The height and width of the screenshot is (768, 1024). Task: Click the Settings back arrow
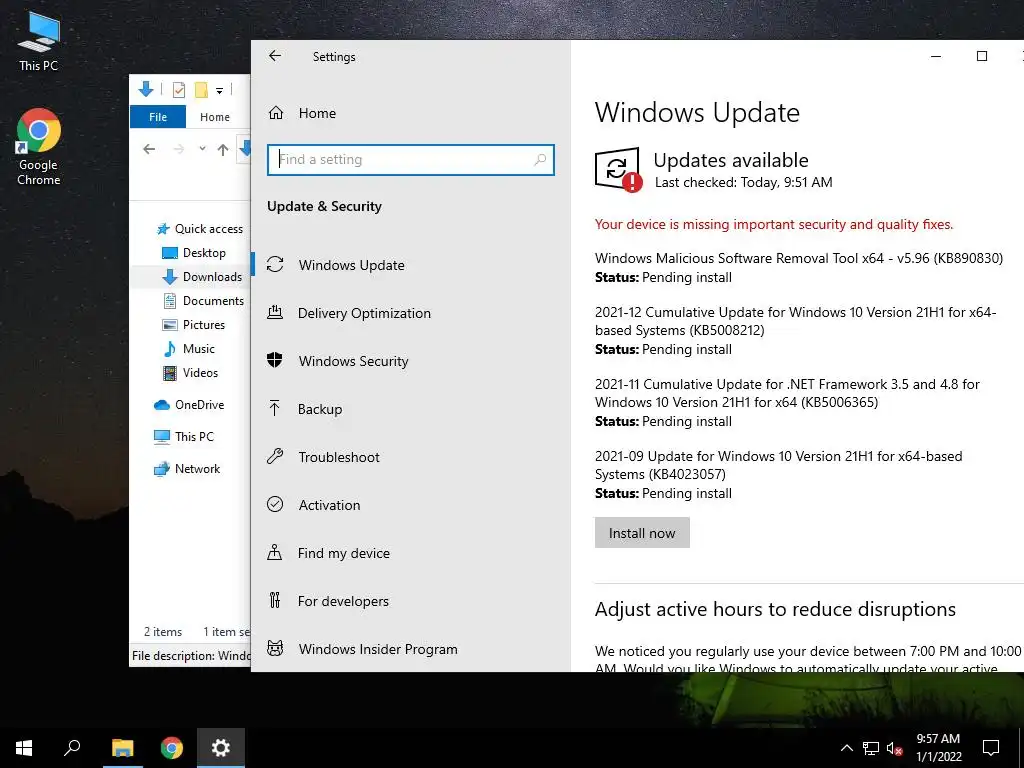coord(275,56)
